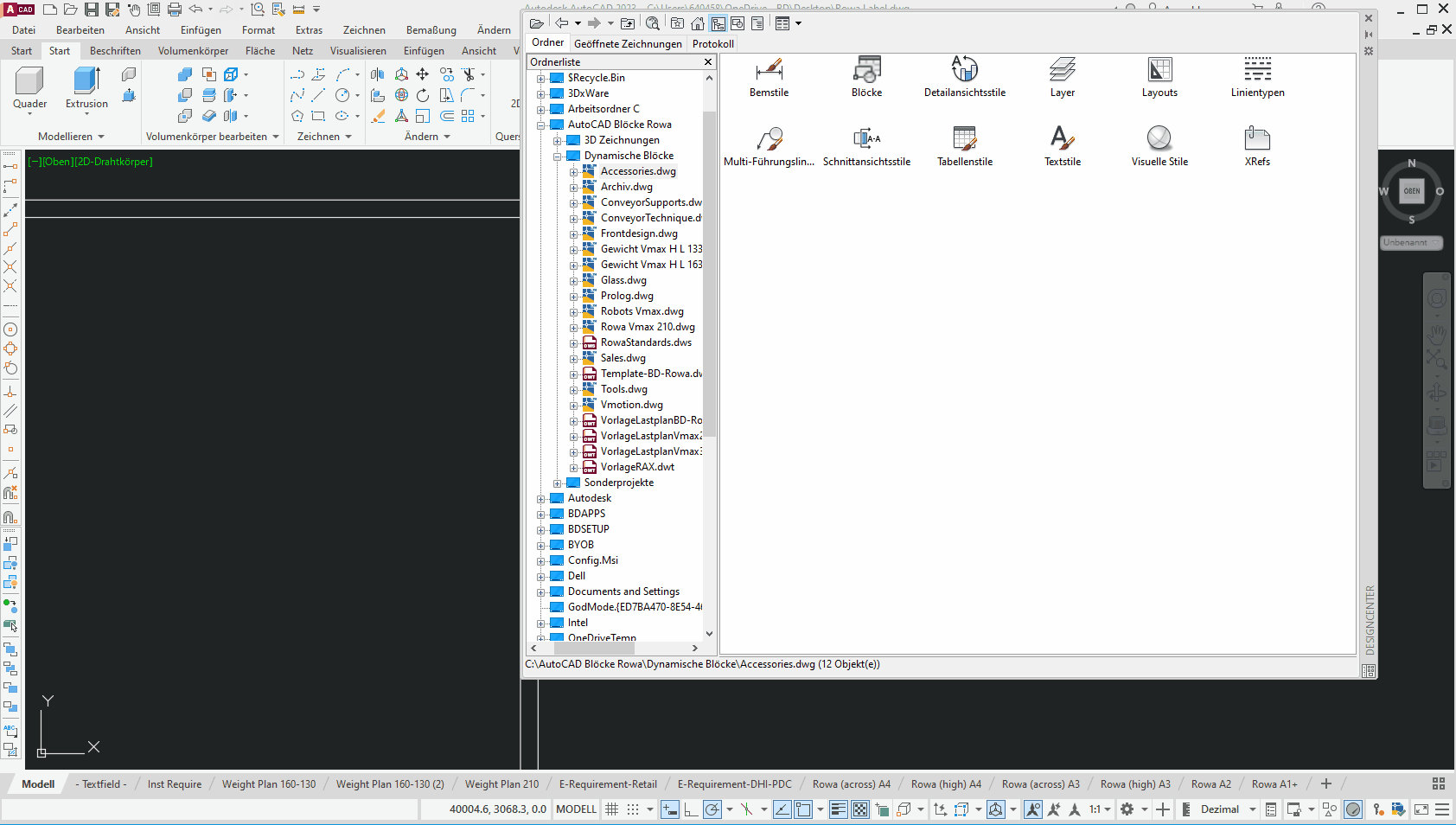Open the Weight Plan 210 layout tab
The width and height of the screenshot is (1456, 825).
501,784
